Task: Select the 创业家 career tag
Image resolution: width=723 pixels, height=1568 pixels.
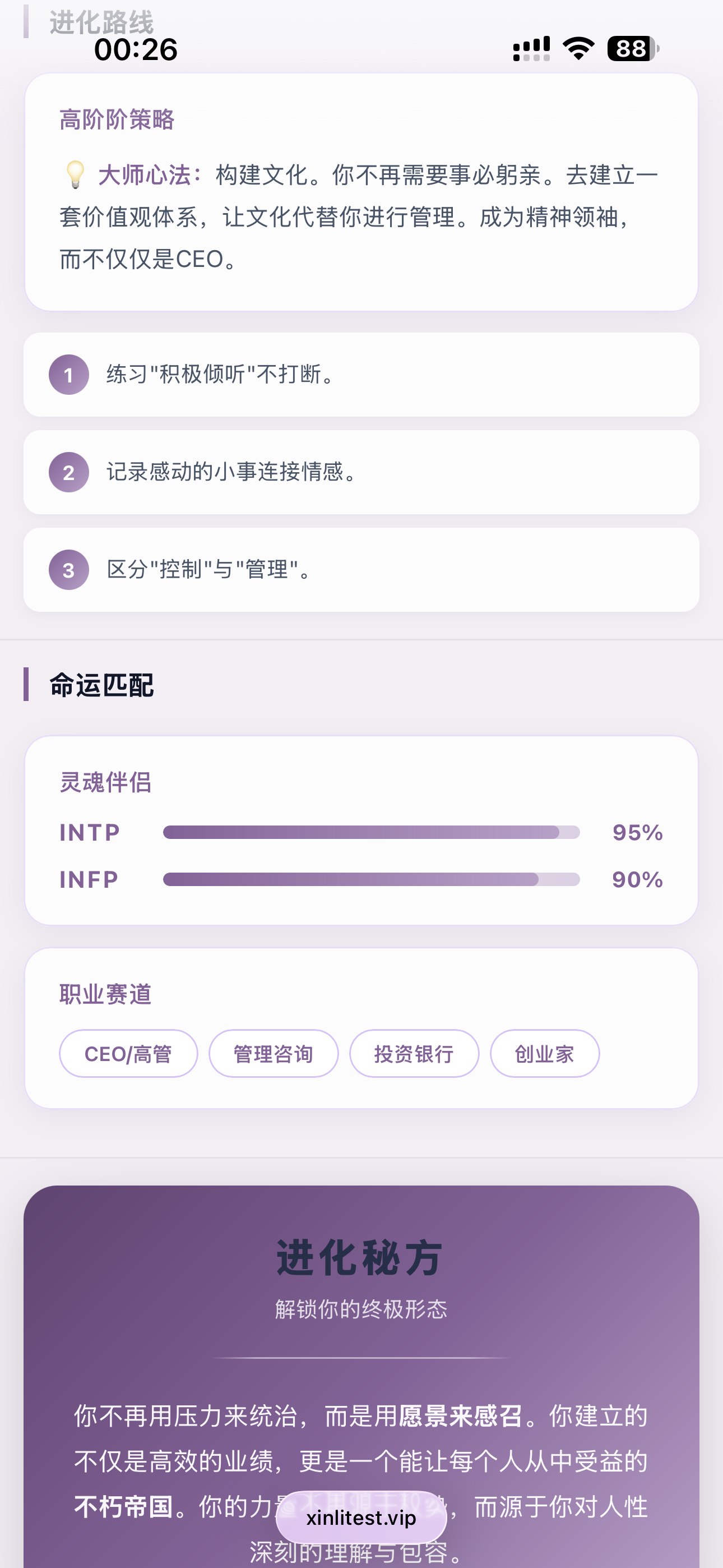Action: point(545,1054)
